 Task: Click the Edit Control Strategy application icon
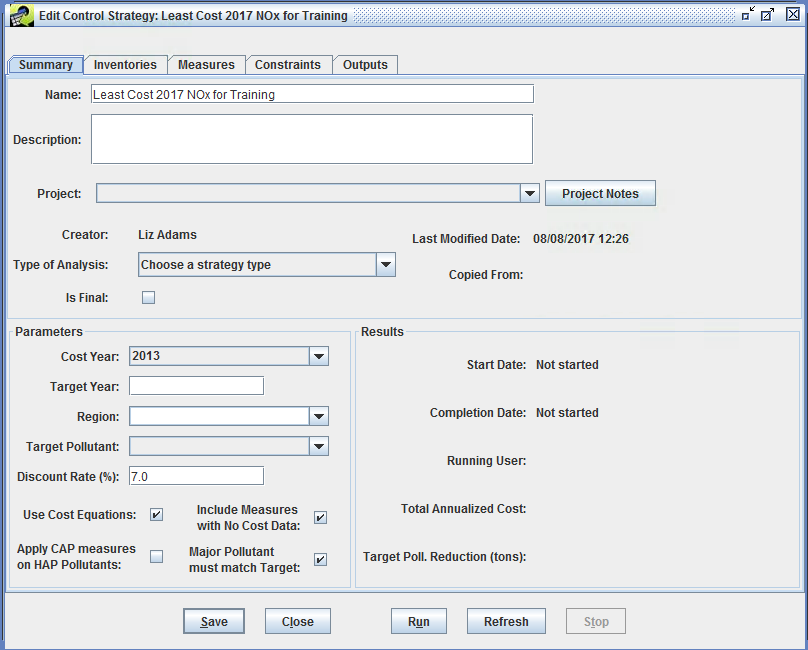click(22, 15)
